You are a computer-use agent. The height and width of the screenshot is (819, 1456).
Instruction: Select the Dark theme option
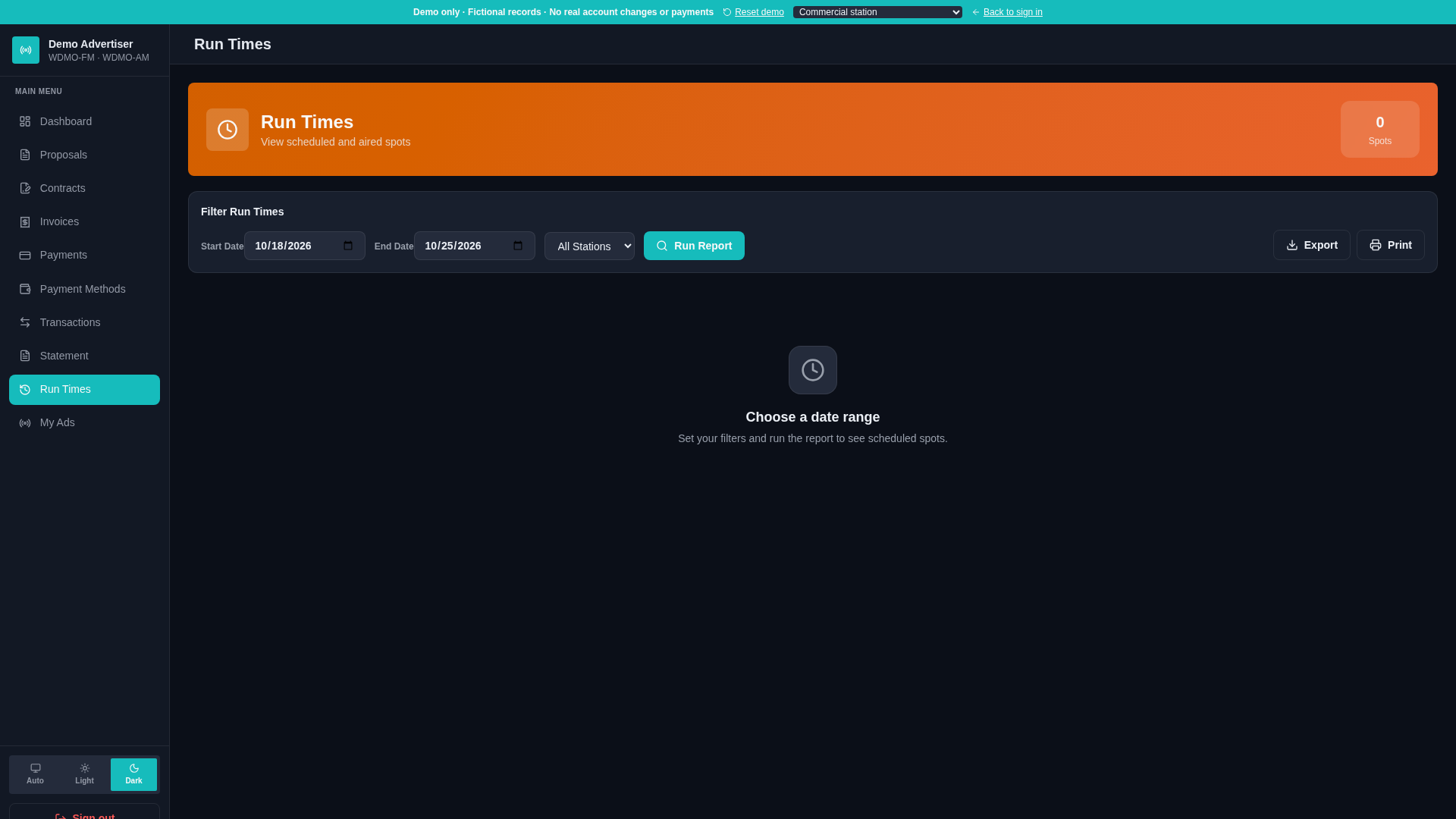click(x=133, y=774)
